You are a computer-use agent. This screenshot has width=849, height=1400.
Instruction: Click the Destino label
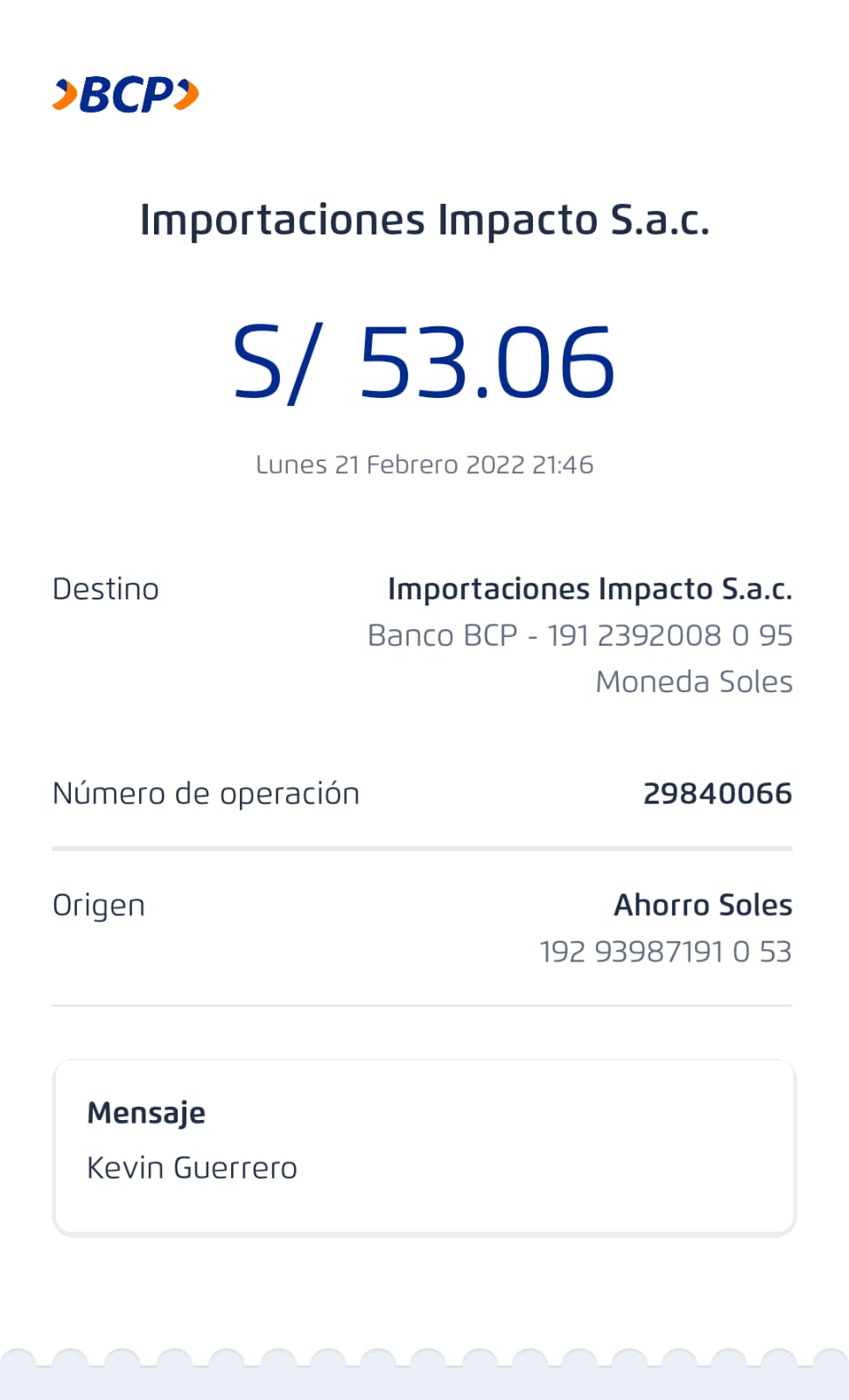tap(106, 590)
